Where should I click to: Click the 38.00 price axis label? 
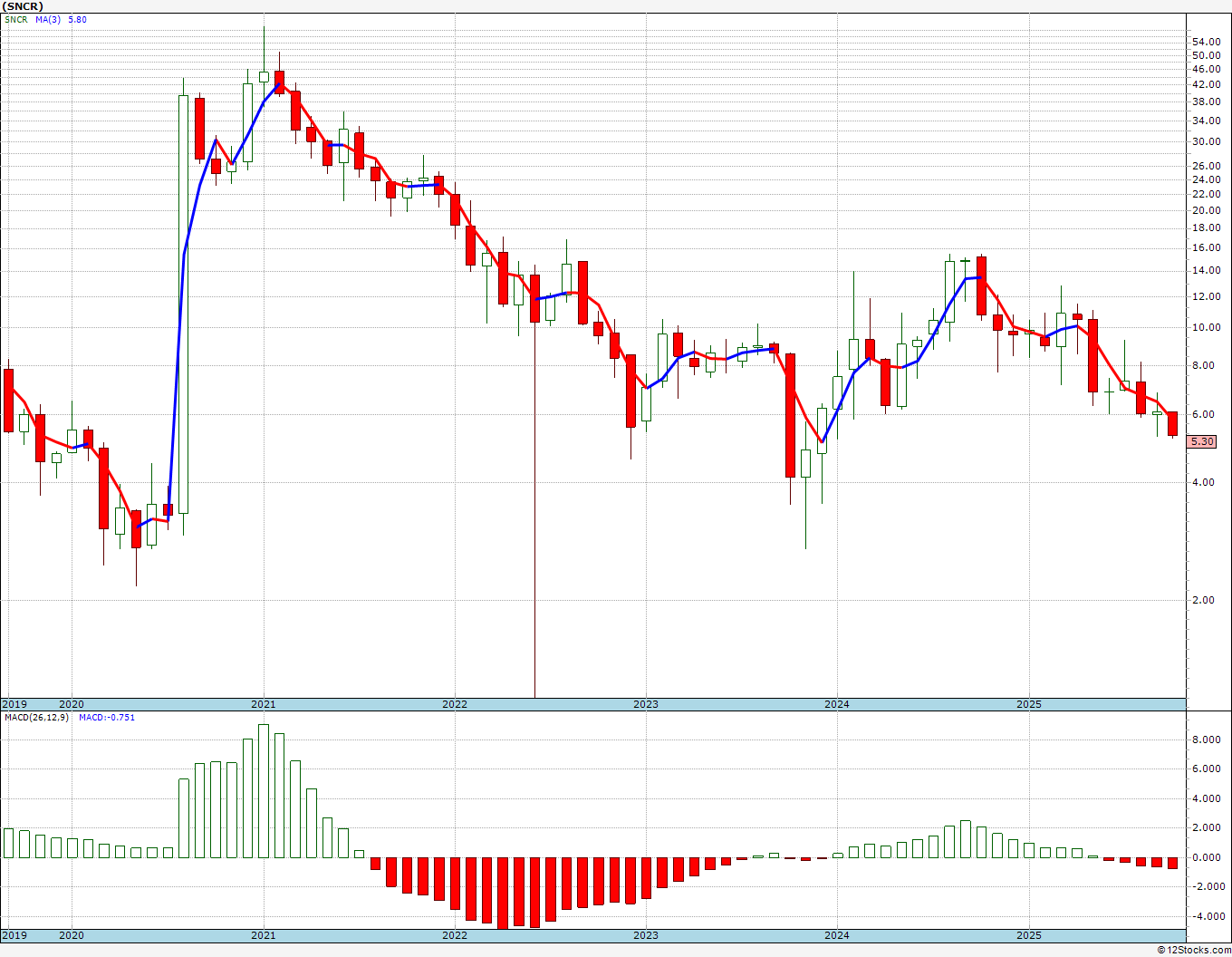click(x=1206, y=101)
